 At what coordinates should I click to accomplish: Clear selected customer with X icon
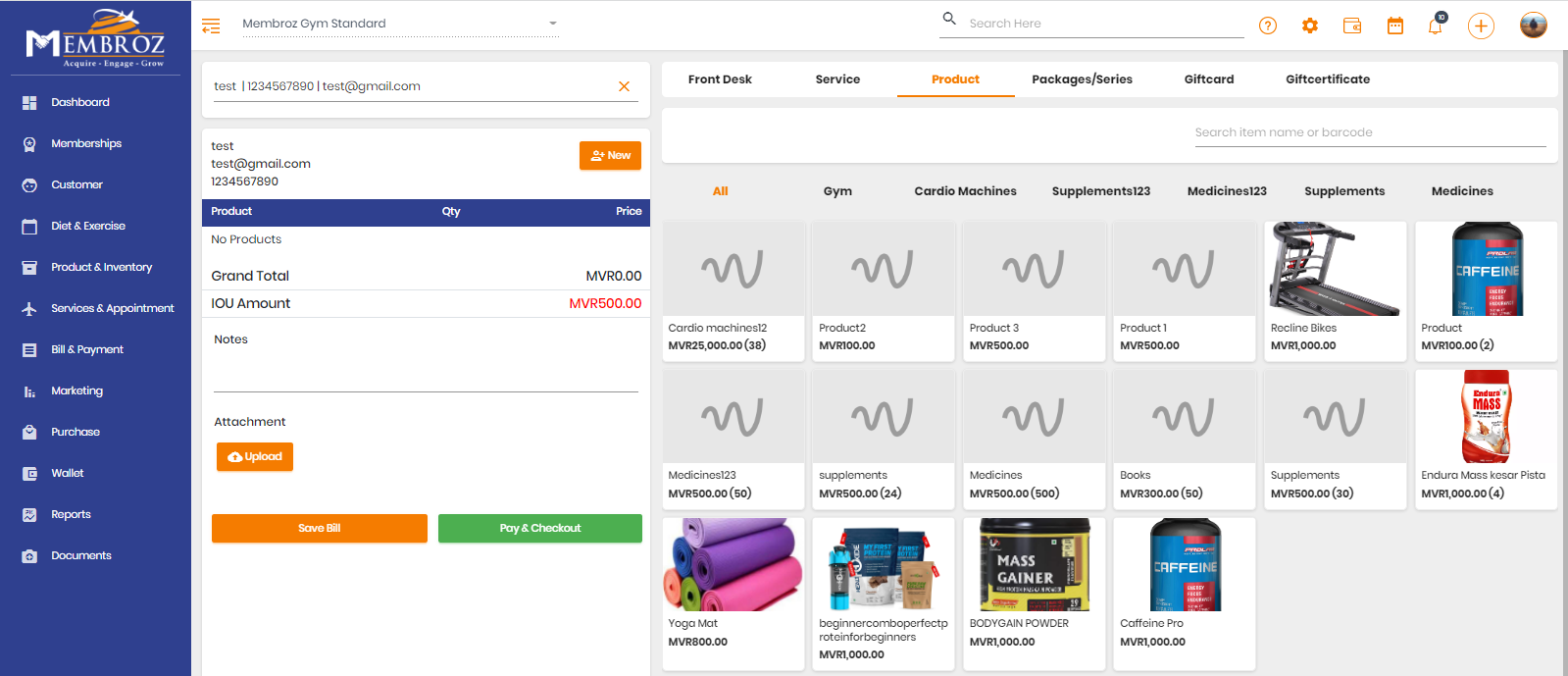(x=624, y=86)
